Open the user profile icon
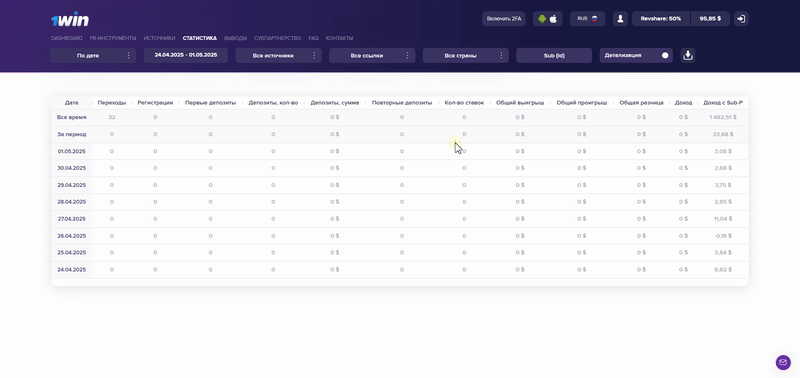The width and height of the screenshot is (800, 378). point(620,19)
